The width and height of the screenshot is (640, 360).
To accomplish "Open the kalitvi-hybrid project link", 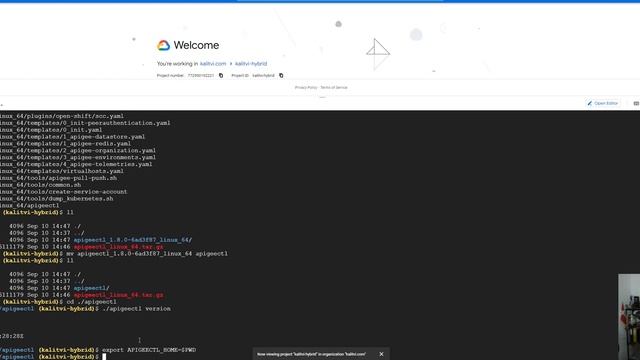I will (x=251, y=64).
